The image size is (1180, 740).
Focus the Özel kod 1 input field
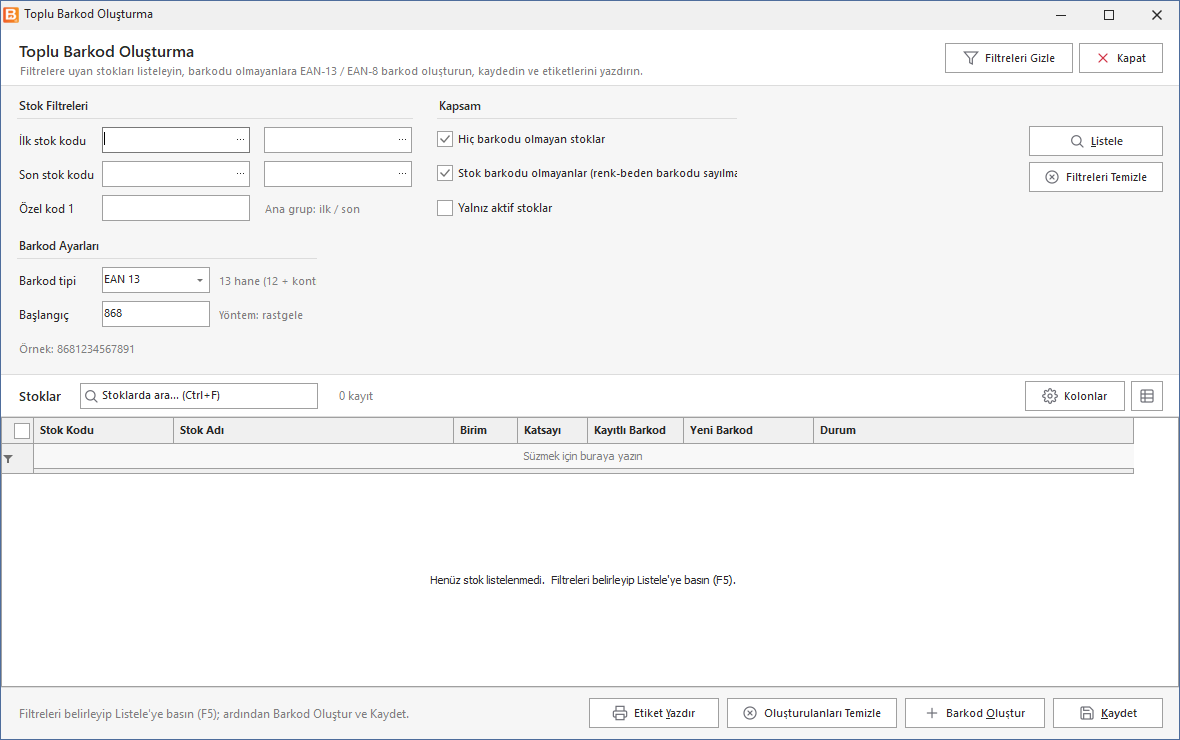[x=176, y=209]
